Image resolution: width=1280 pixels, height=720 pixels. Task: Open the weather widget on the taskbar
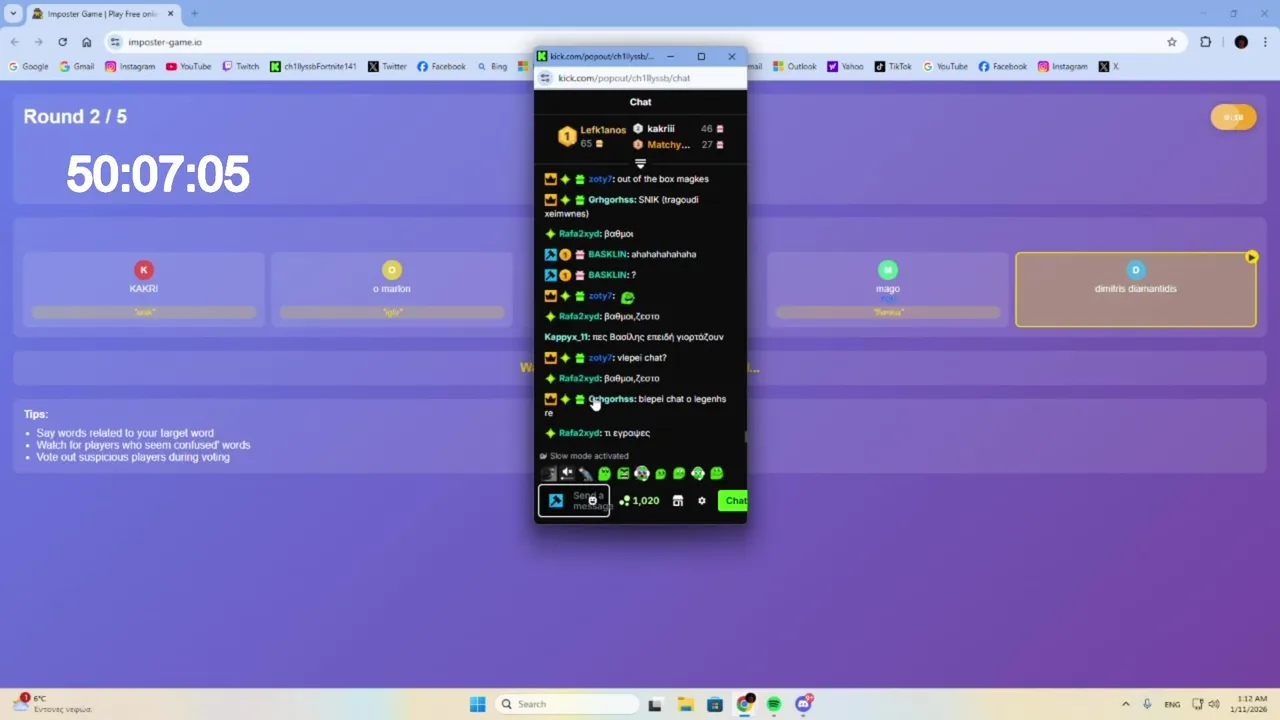click(x=50, y=704)
